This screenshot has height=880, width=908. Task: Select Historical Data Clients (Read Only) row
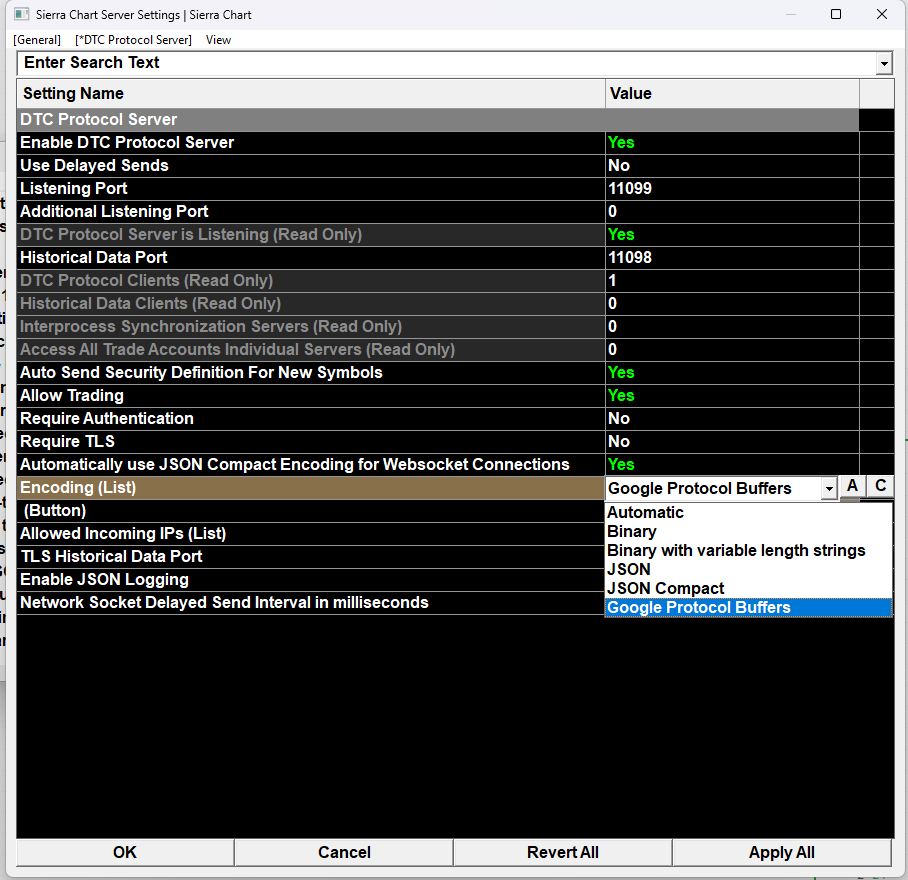pos(311,303)
